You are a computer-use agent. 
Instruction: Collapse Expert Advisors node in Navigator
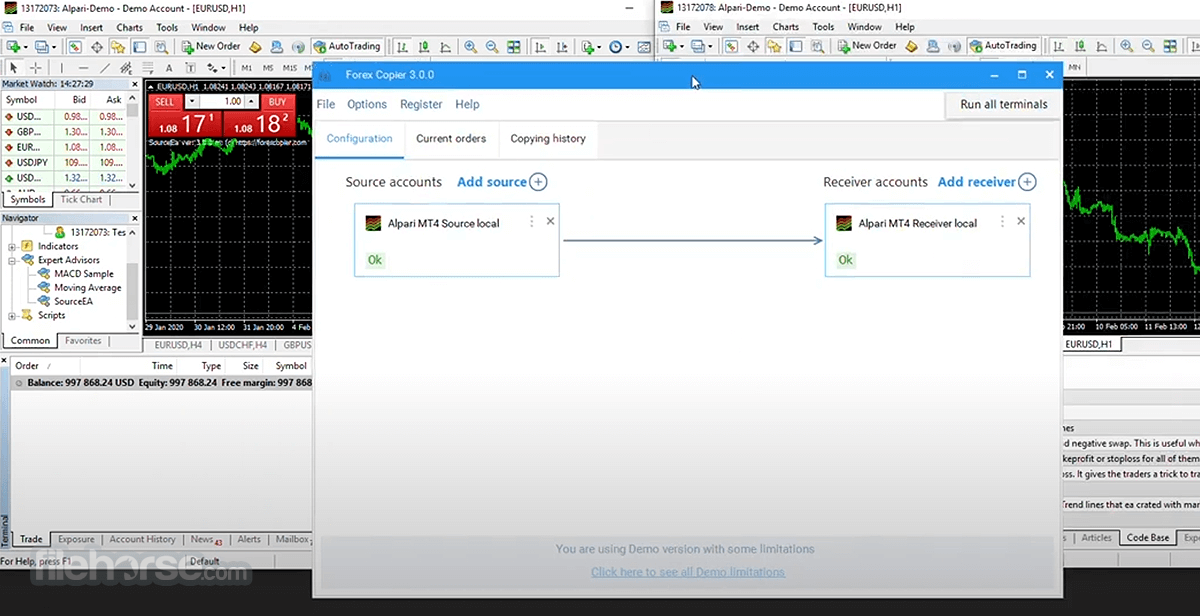[12, 260]
